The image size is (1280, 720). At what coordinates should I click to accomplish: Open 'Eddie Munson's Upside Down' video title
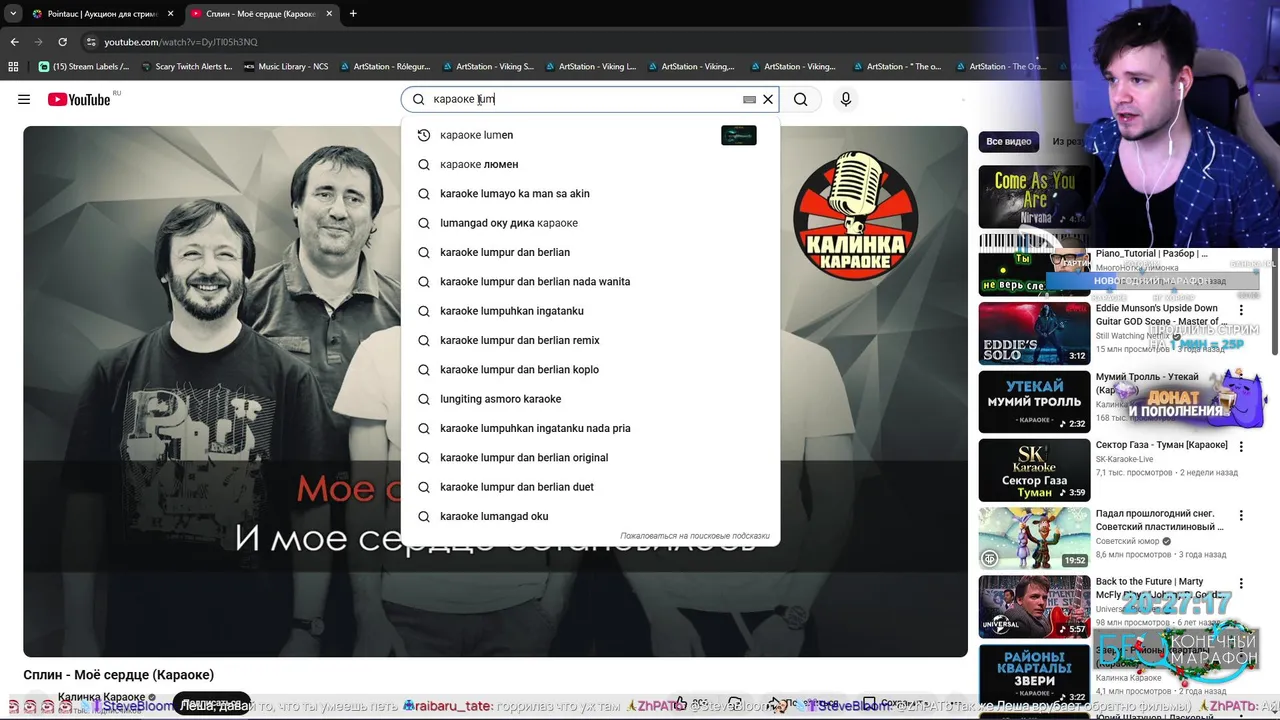click(x=1160, y=315)
